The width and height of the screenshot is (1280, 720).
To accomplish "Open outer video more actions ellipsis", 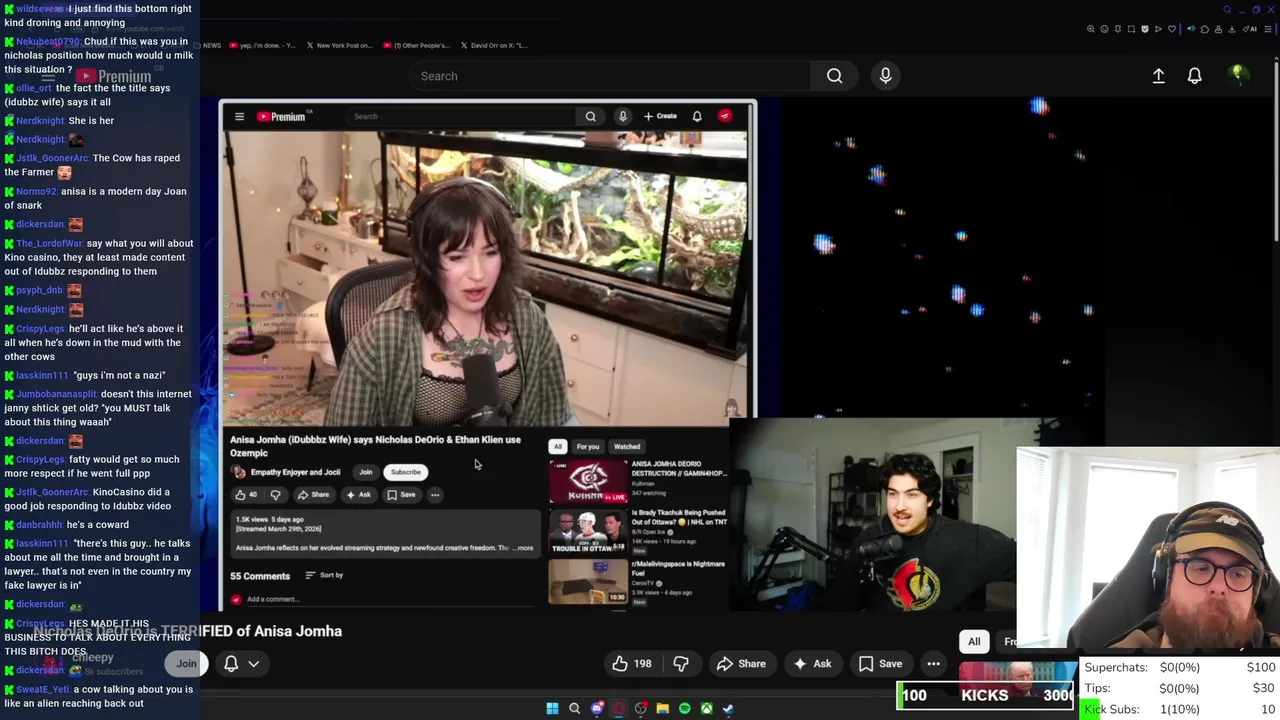I will pyautogui.click(x=933, y=664).
